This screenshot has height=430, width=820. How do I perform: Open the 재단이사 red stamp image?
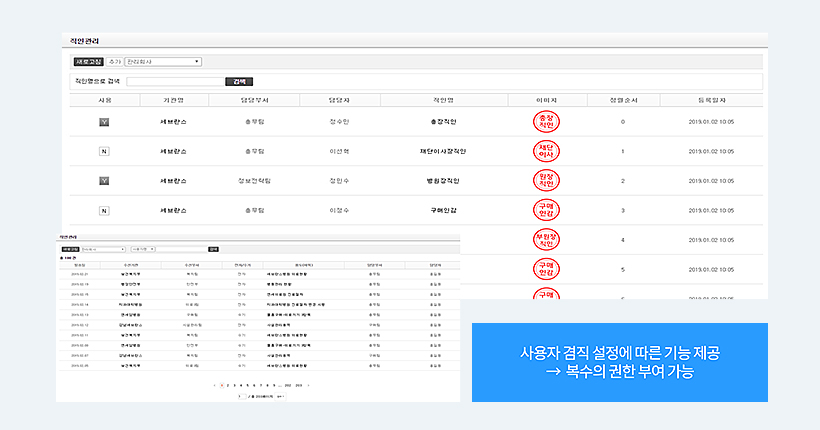coord(546,151)
